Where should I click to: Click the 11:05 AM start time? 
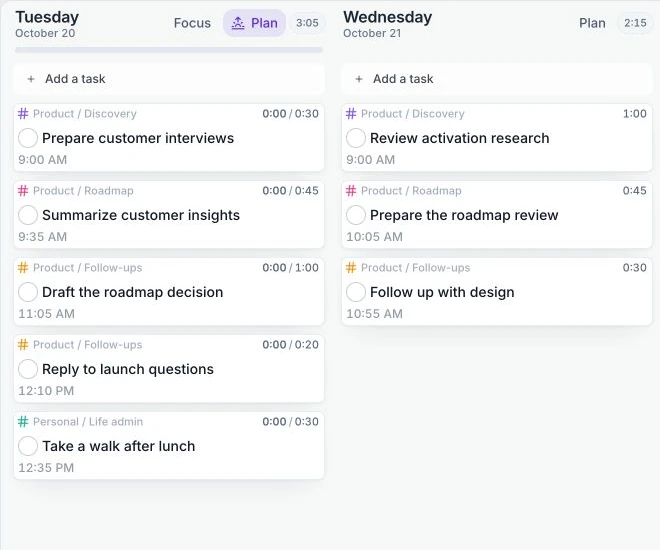[x=46, y=314]
